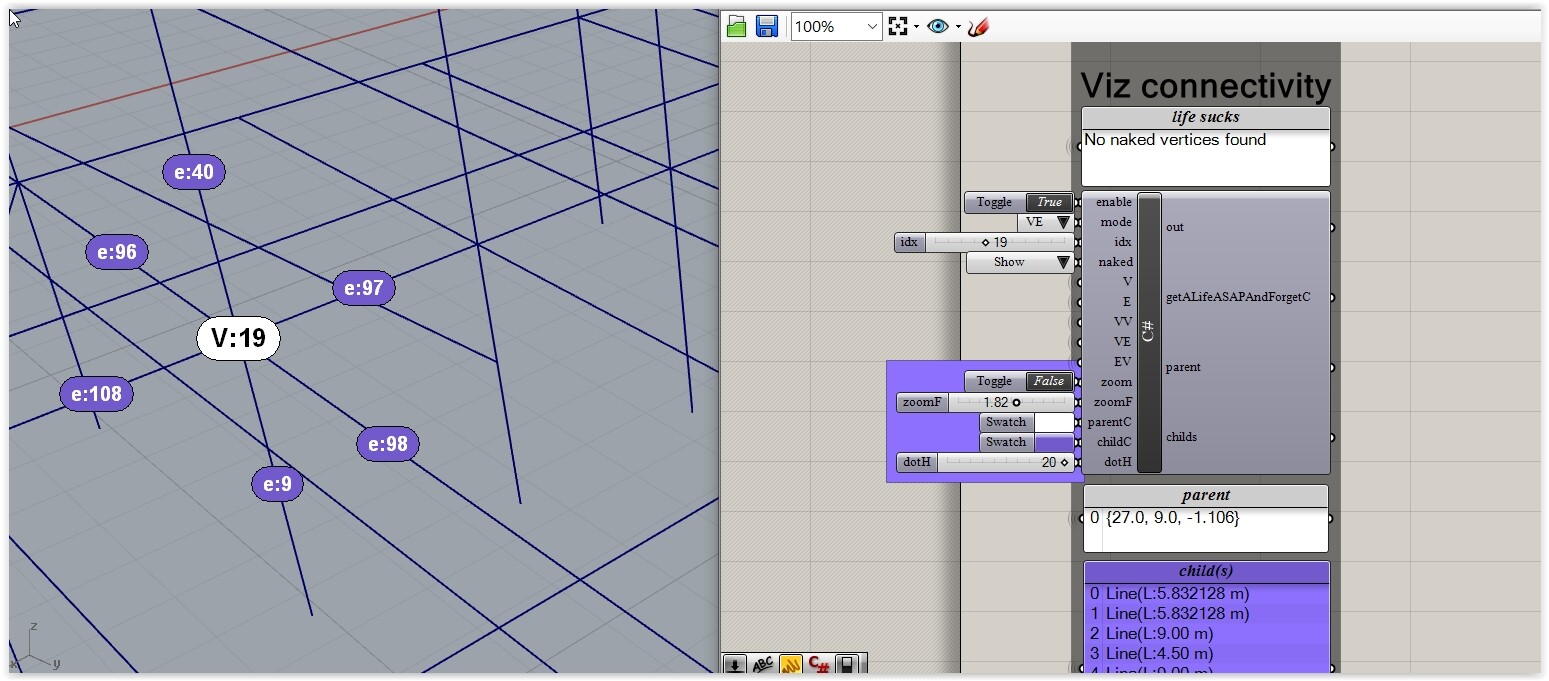Expand preview eye options arrow
The image size is (1549, 681).
[x=958, y=27]
